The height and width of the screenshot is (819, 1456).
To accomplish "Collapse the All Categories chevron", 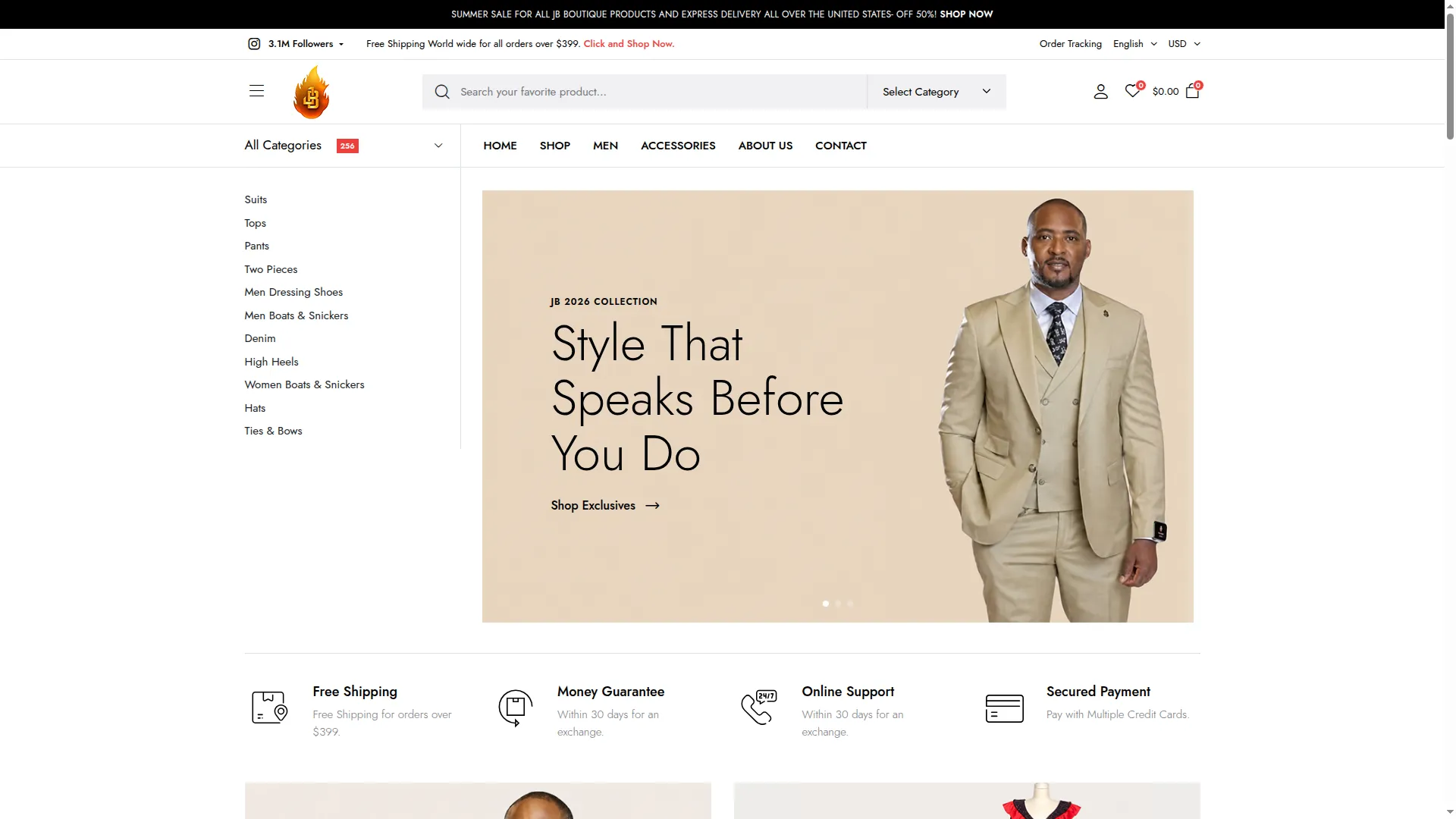I will click(438, 146).
